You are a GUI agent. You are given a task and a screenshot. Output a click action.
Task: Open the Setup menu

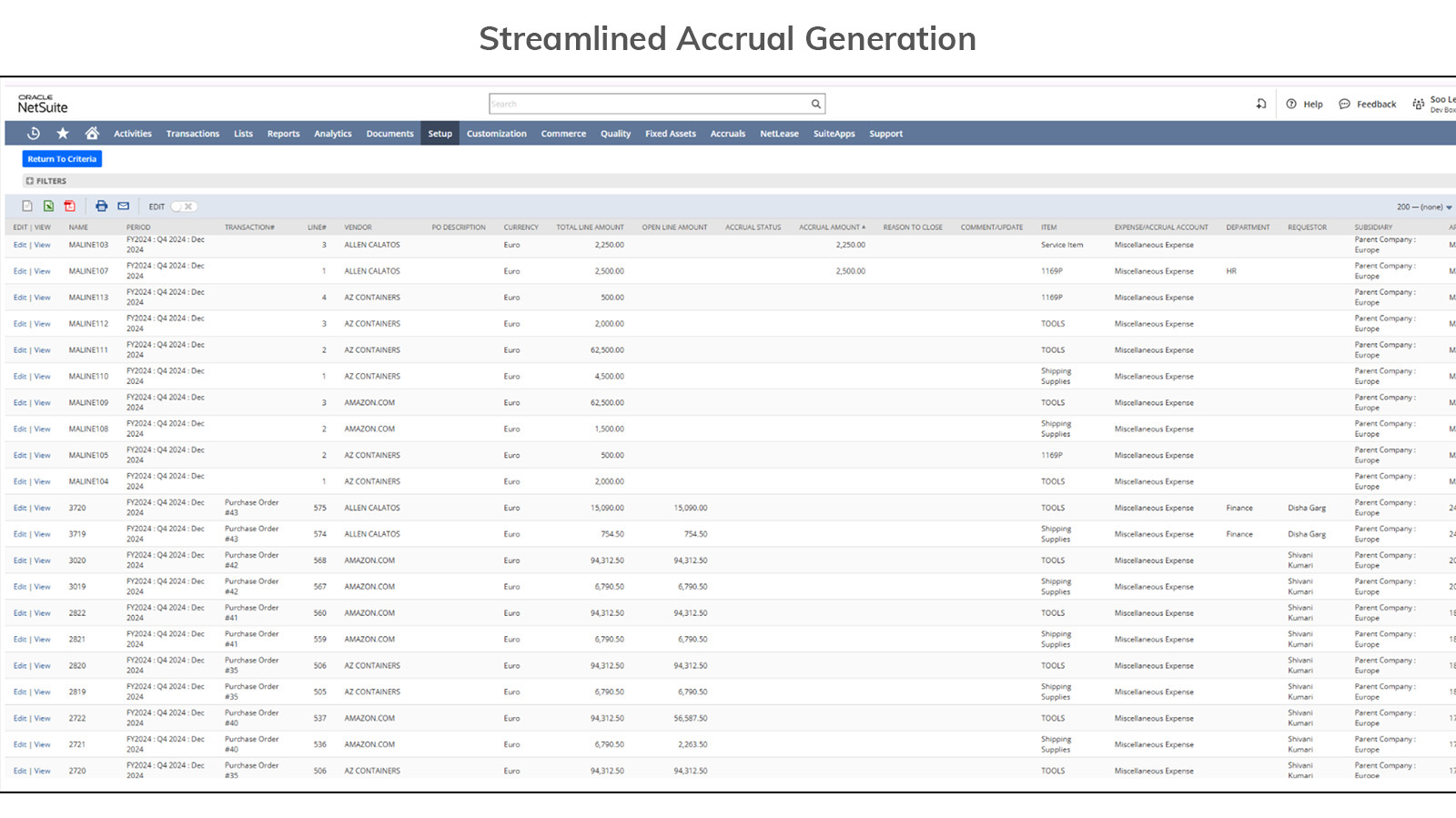click(x=440, y=134)
